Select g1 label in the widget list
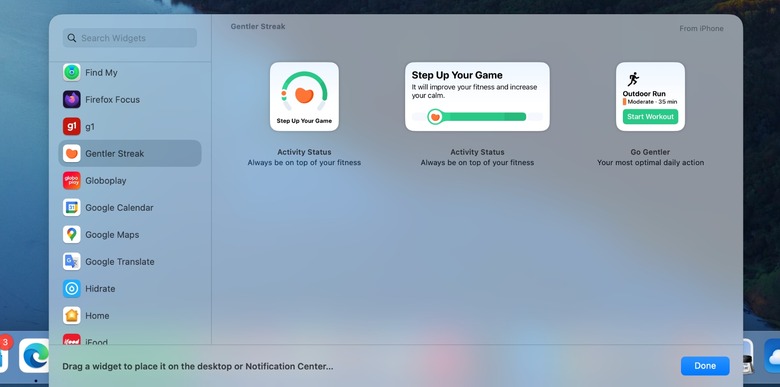 [x=90, y=127]
